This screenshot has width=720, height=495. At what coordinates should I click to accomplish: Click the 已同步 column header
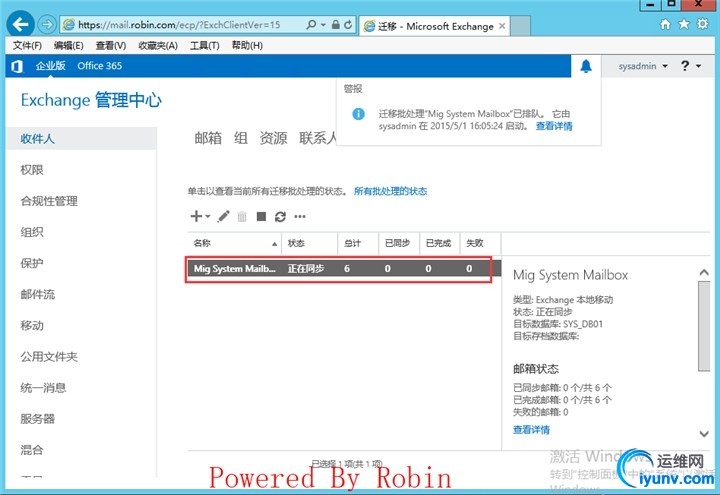pos(399,243)
